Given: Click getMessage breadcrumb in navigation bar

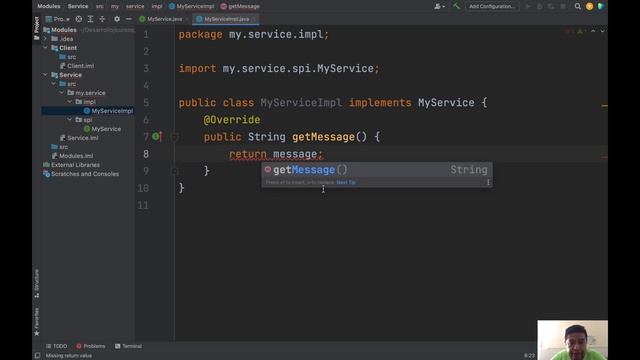Looking at the screenshot, I should 240,6.
